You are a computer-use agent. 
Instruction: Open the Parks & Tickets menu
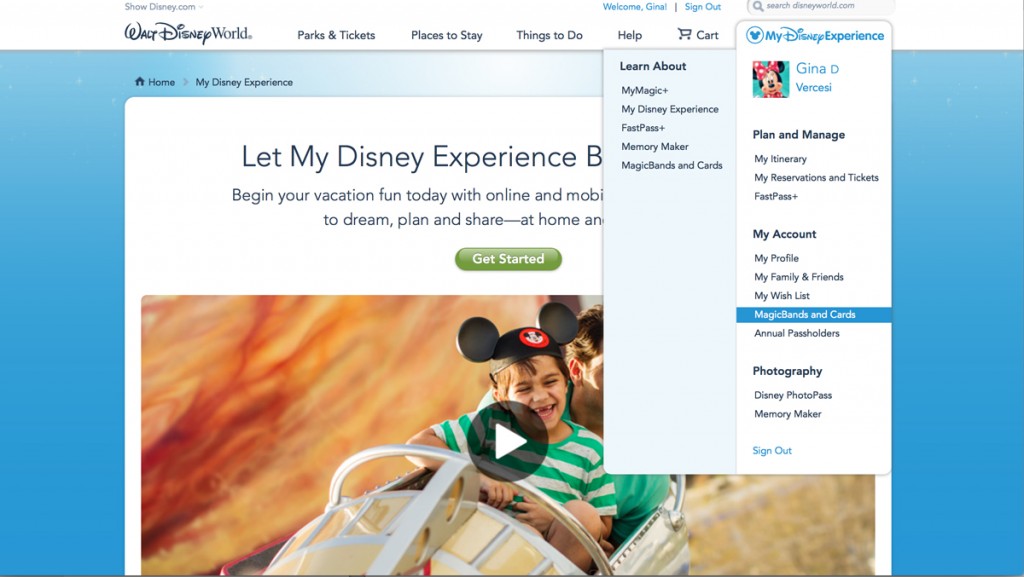[336, 35]
